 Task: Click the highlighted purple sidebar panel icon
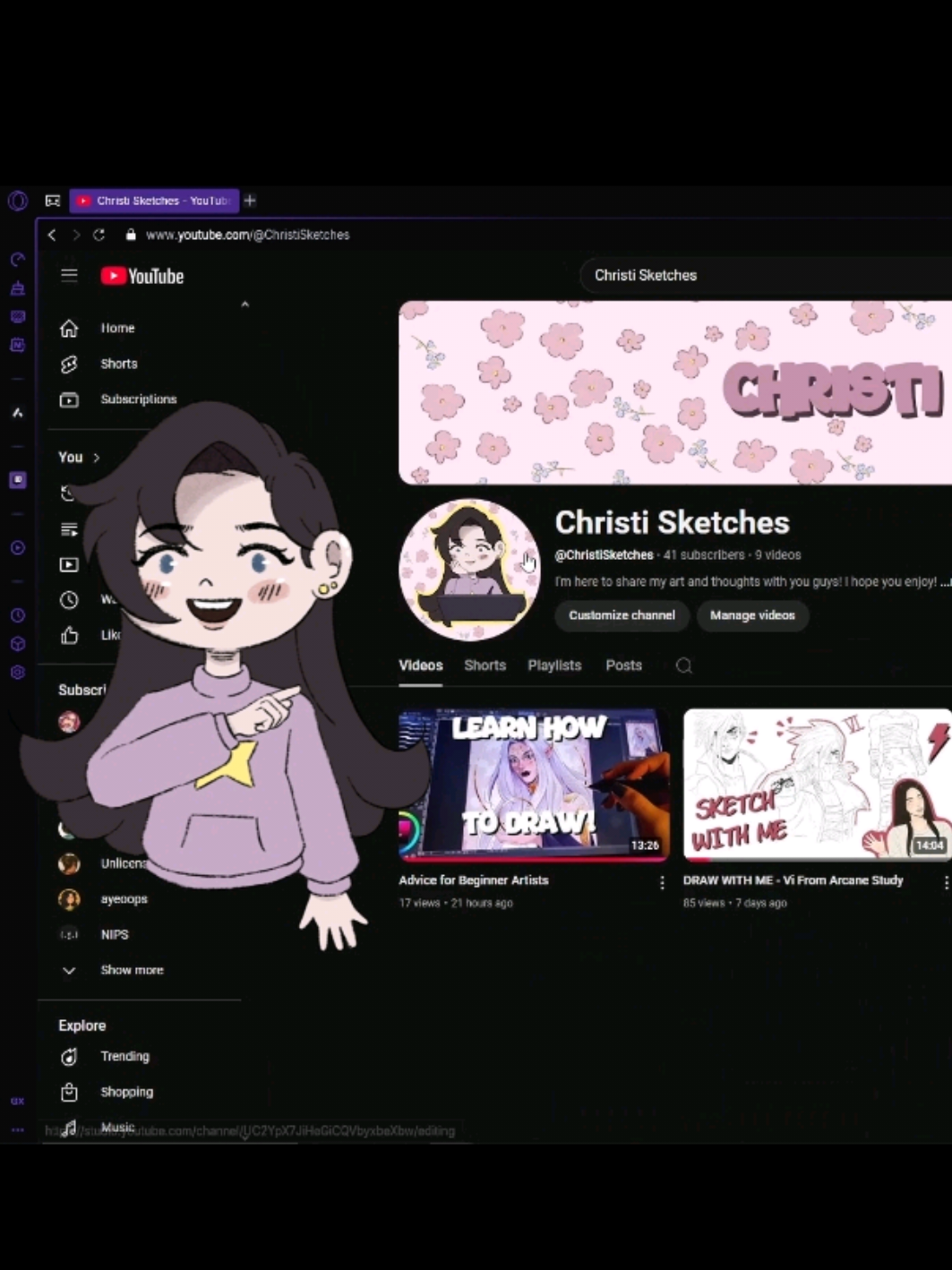17,480
